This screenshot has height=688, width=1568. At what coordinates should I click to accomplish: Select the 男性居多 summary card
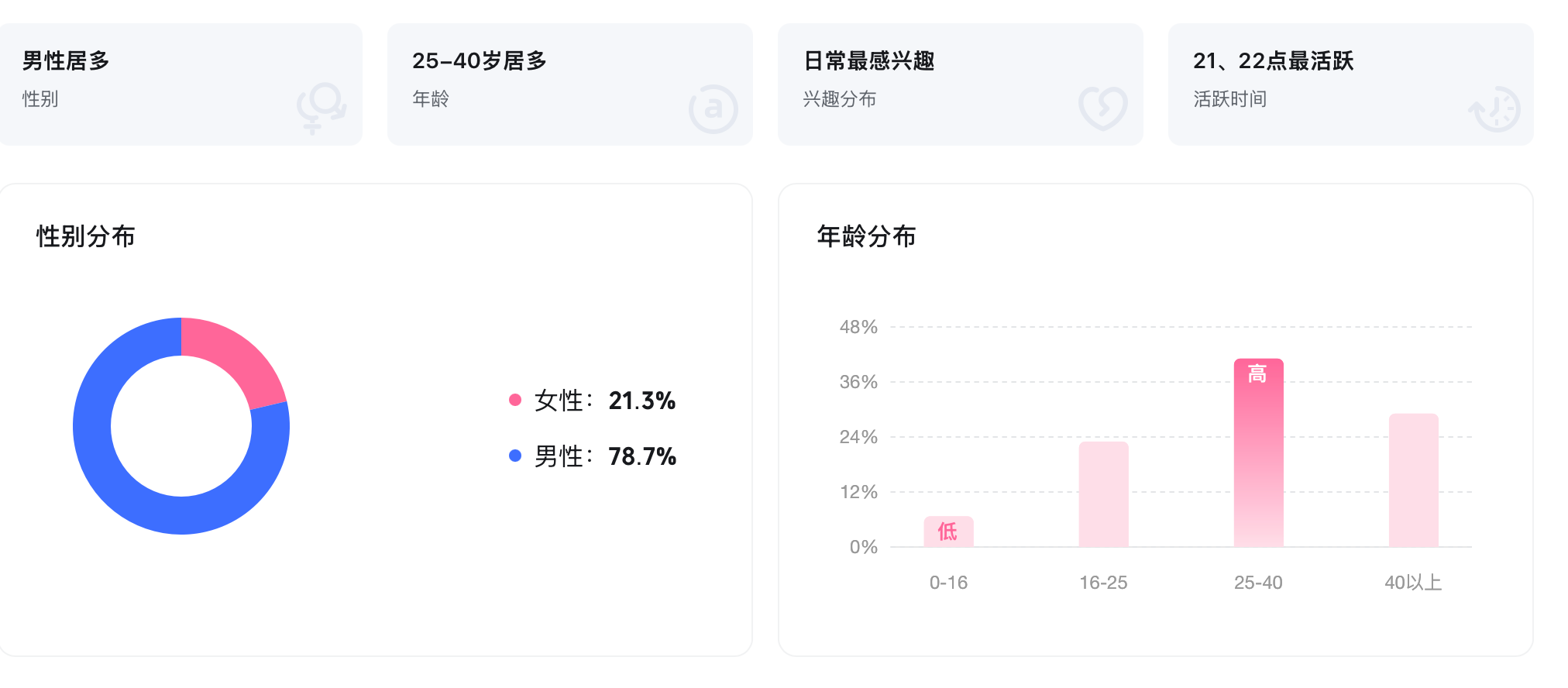coord(180,84)
